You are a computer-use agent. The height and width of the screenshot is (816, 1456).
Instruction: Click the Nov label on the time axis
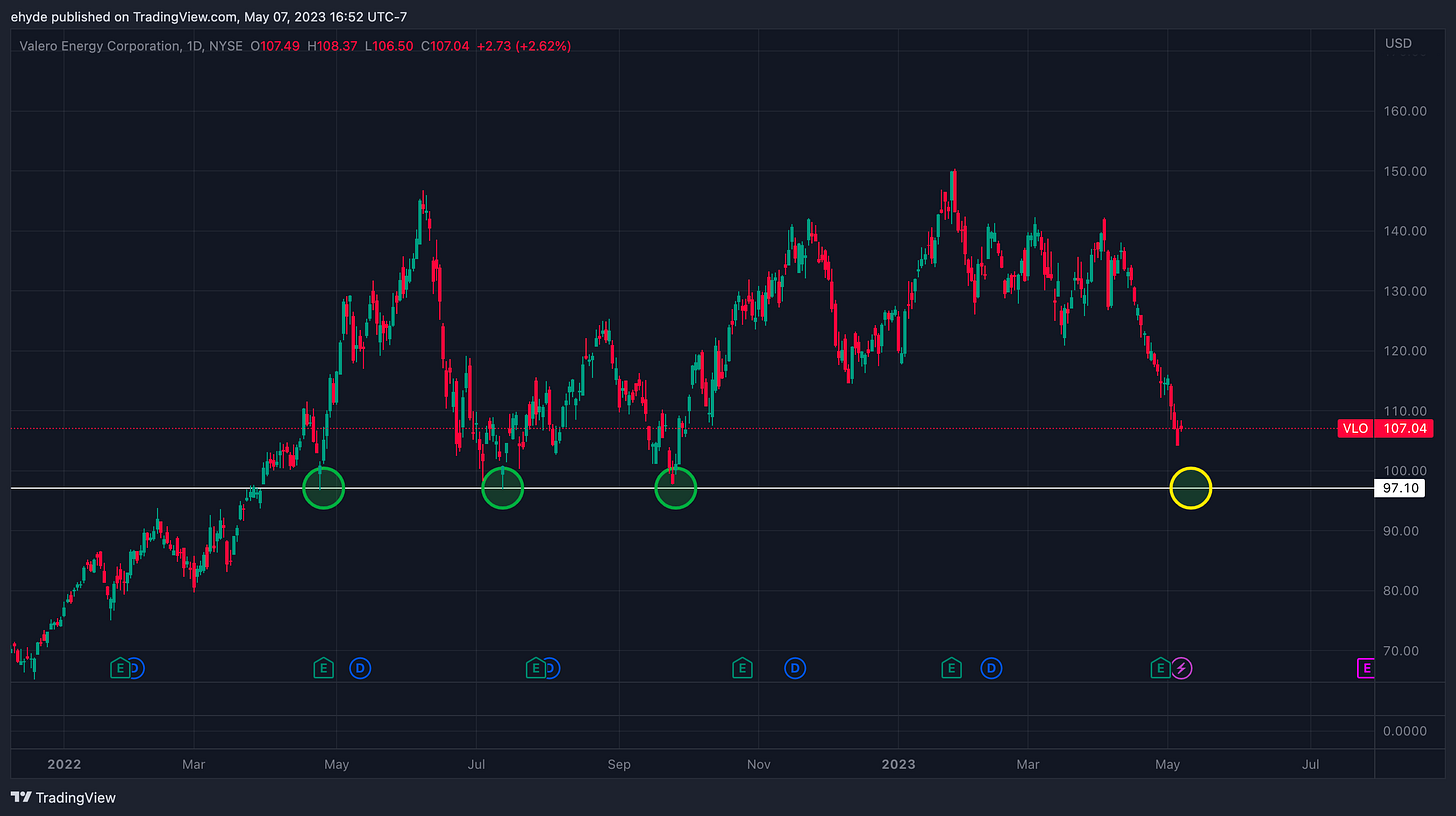[758, 764]
